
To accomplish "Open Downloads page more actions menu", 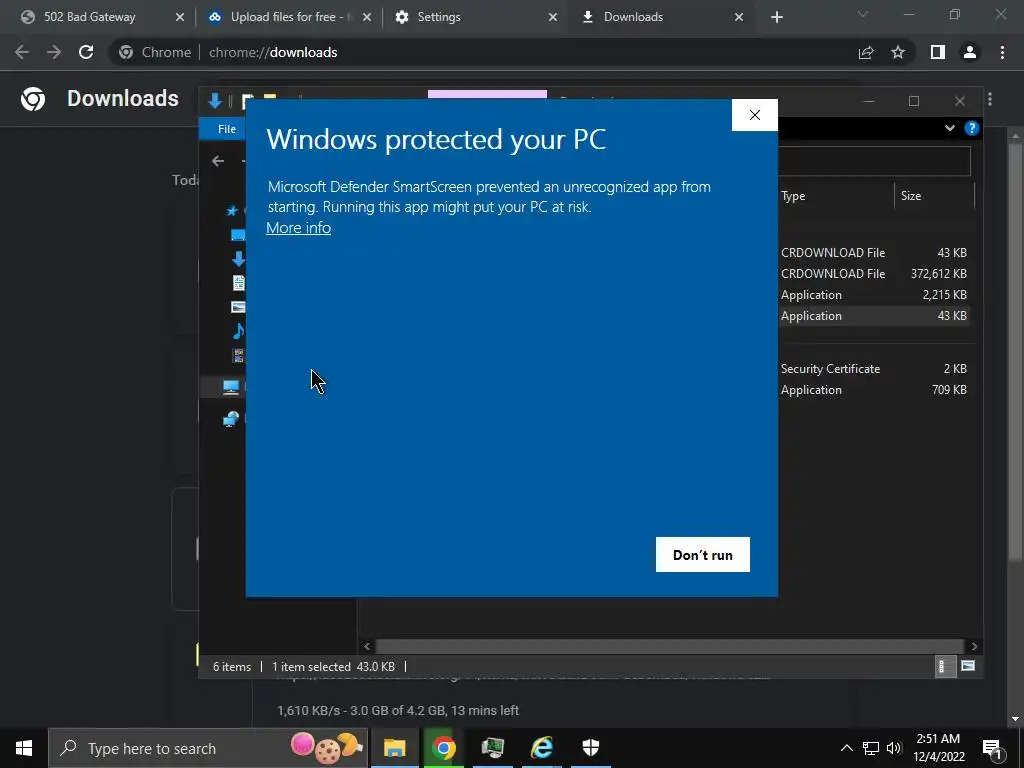I will click(x=990, y=99).
